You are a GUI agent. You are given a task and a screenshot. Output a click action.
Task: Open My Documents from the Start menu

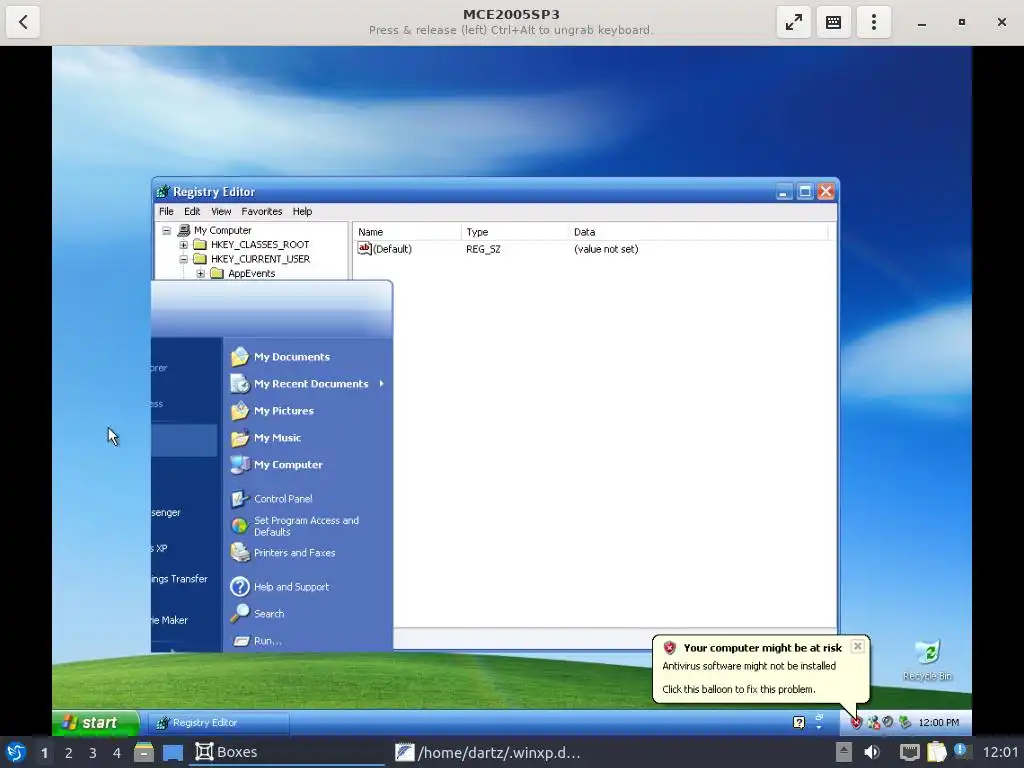tap(281, 357)
